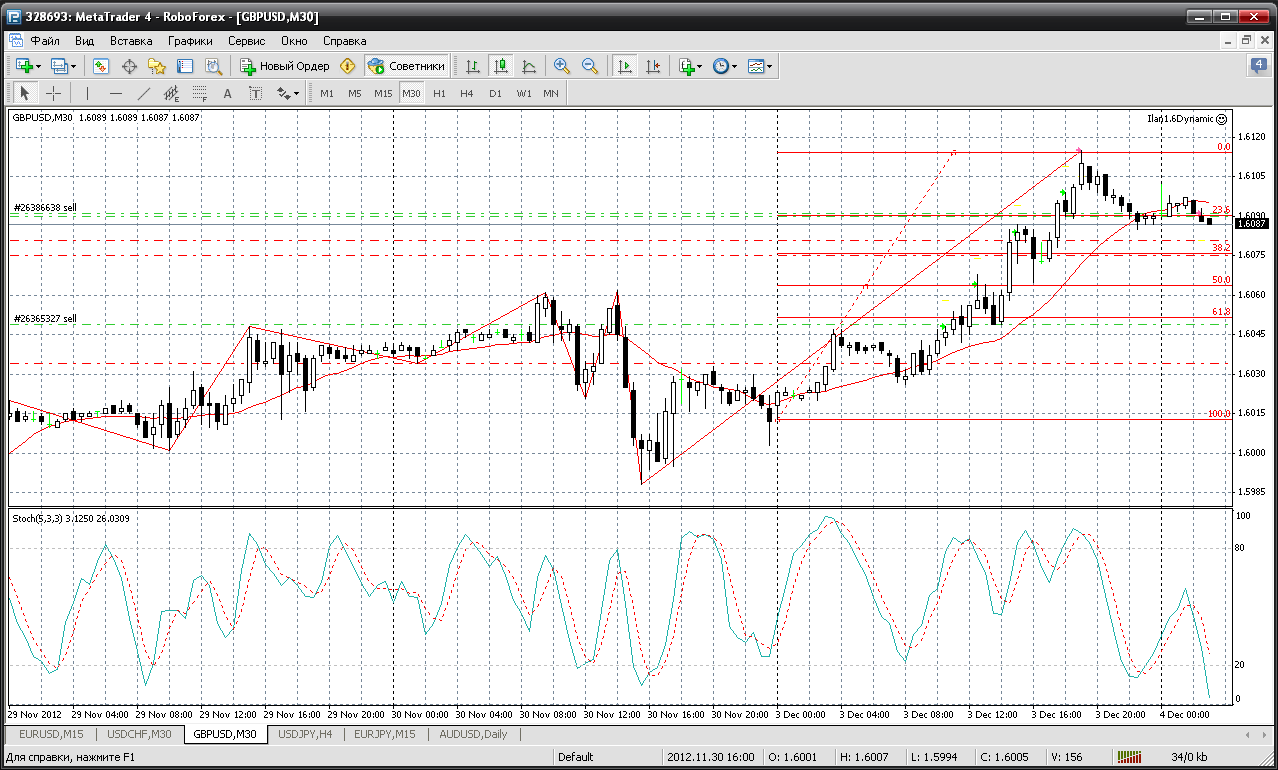The image size is (1278, 770).
Task: Open the Сервис menu
Action: tap(246, 41)
